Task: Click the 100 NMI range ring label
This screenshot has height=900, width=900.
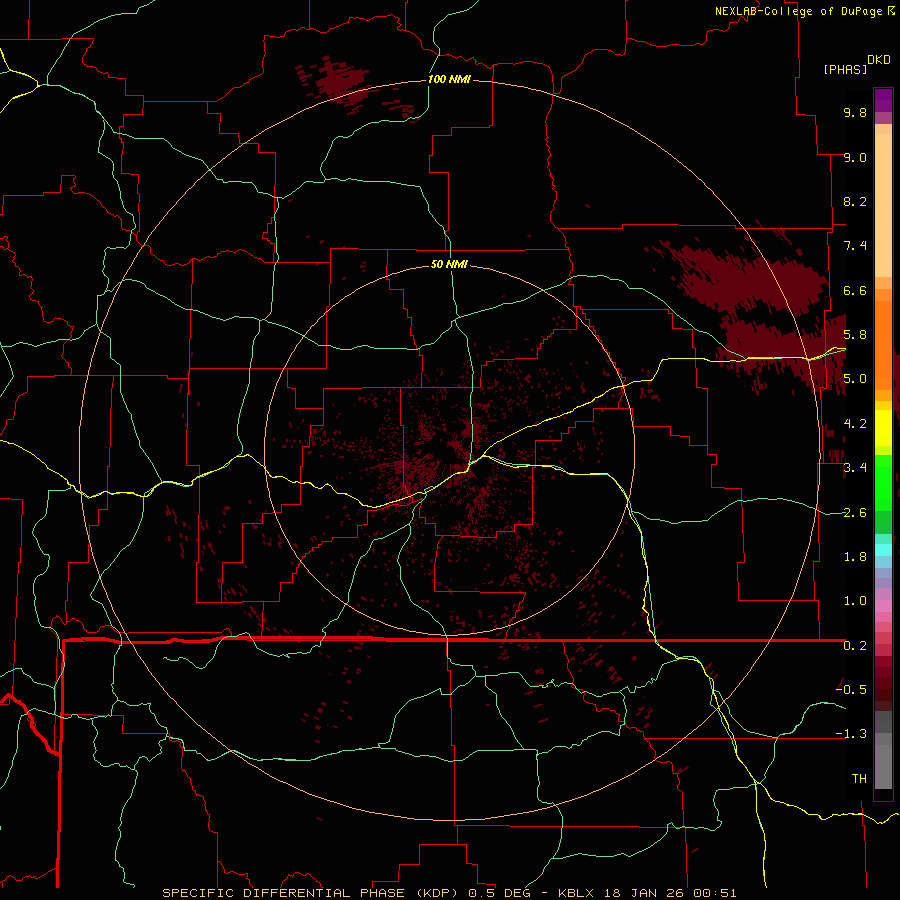Action: click(449, 79)
